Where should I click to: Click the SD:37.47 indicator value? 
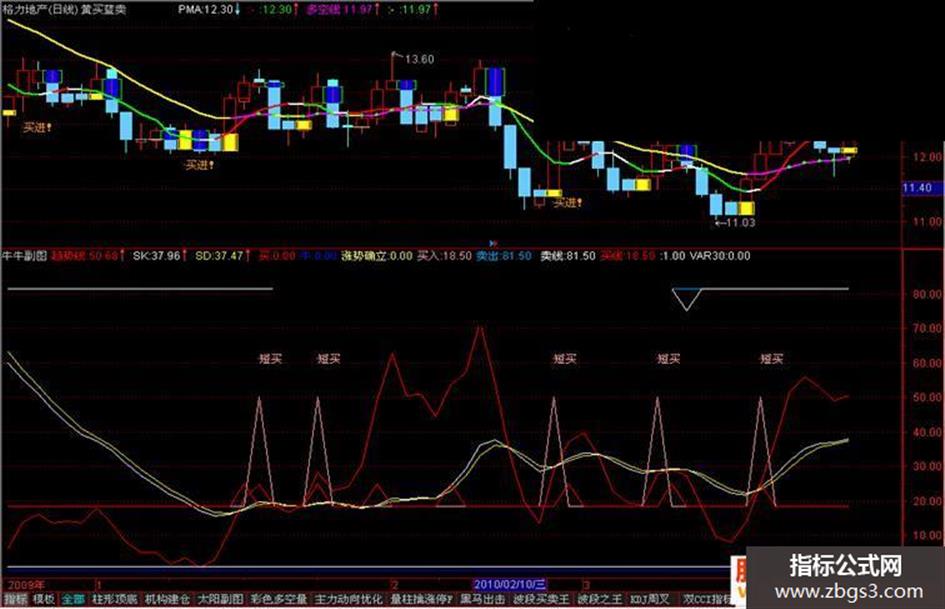coord(219,256)
